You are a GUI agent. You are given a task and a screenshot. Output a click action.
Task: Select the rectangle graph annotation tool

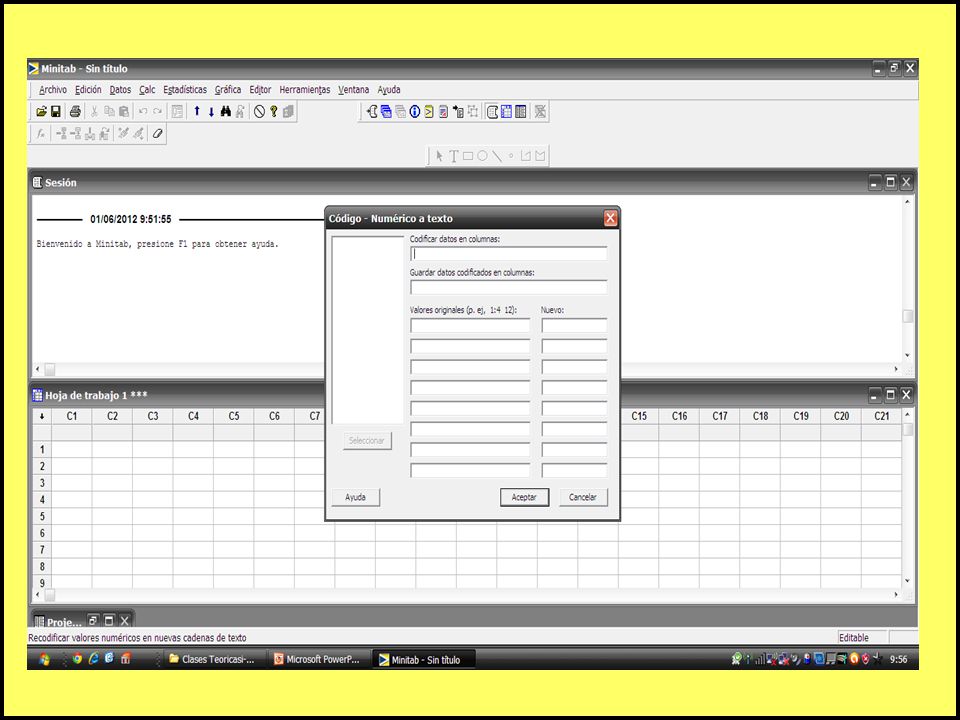468,156
